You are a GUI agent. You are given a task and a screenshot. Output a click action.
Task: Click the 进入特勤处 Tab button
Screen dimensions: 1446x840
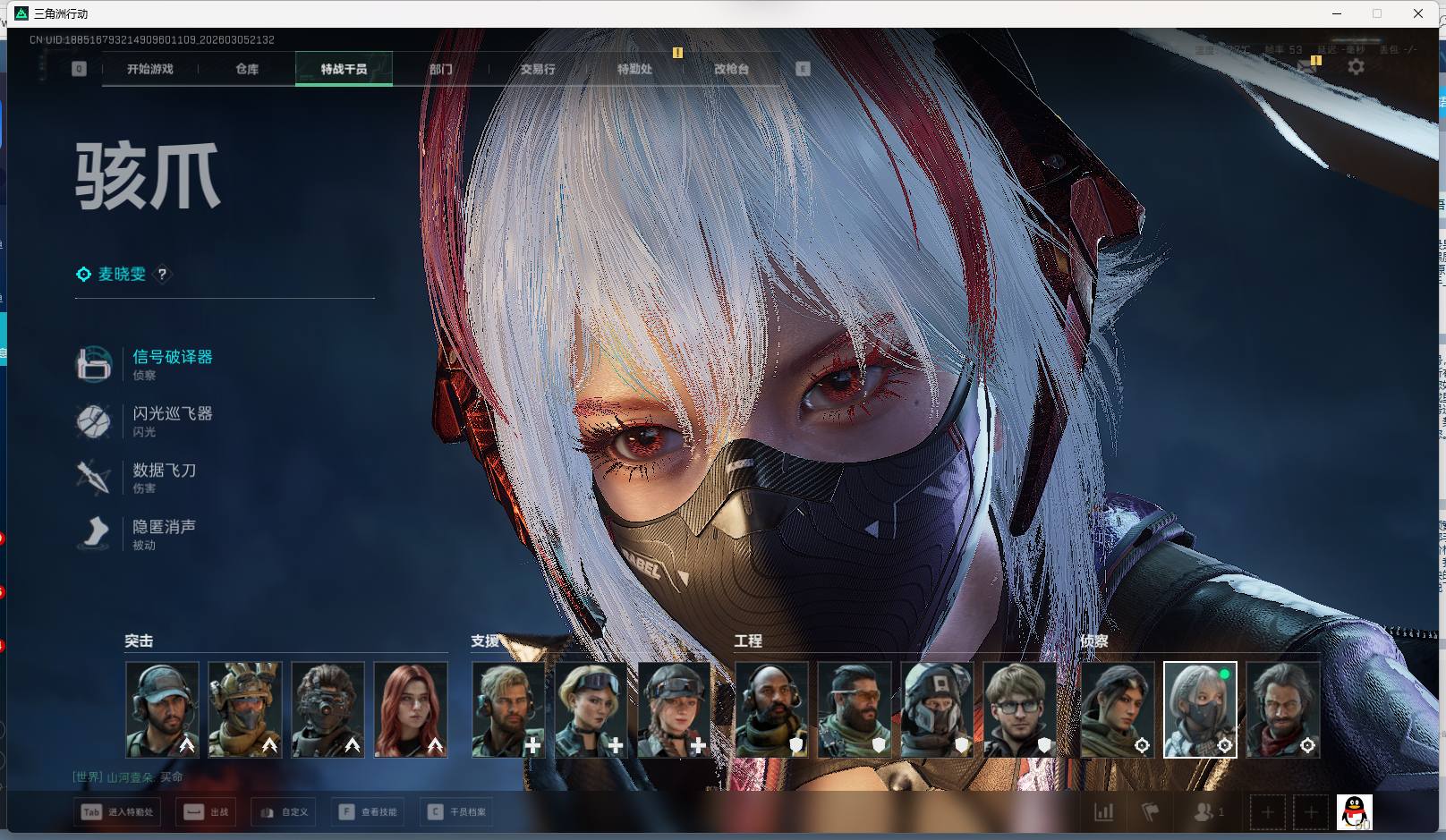(x=117, y=812)
